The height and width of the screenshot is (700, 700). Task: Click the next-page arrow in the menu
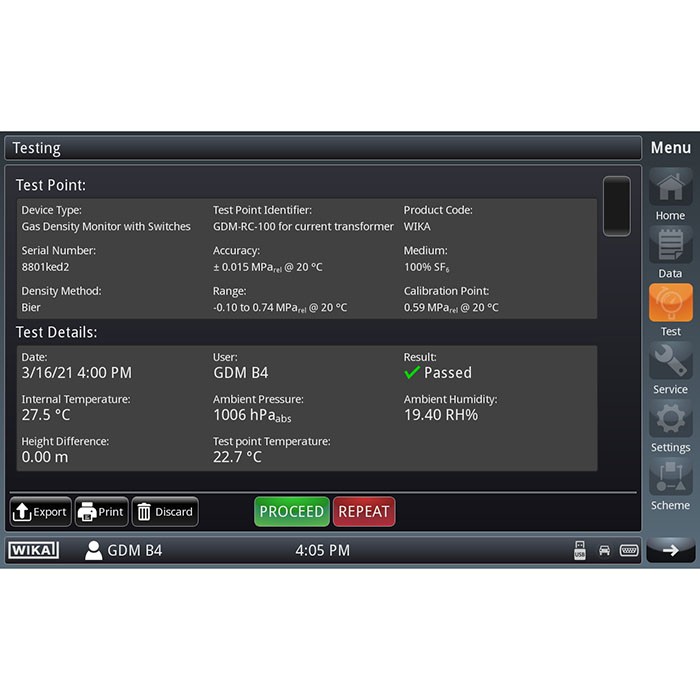tap(671, 550)
